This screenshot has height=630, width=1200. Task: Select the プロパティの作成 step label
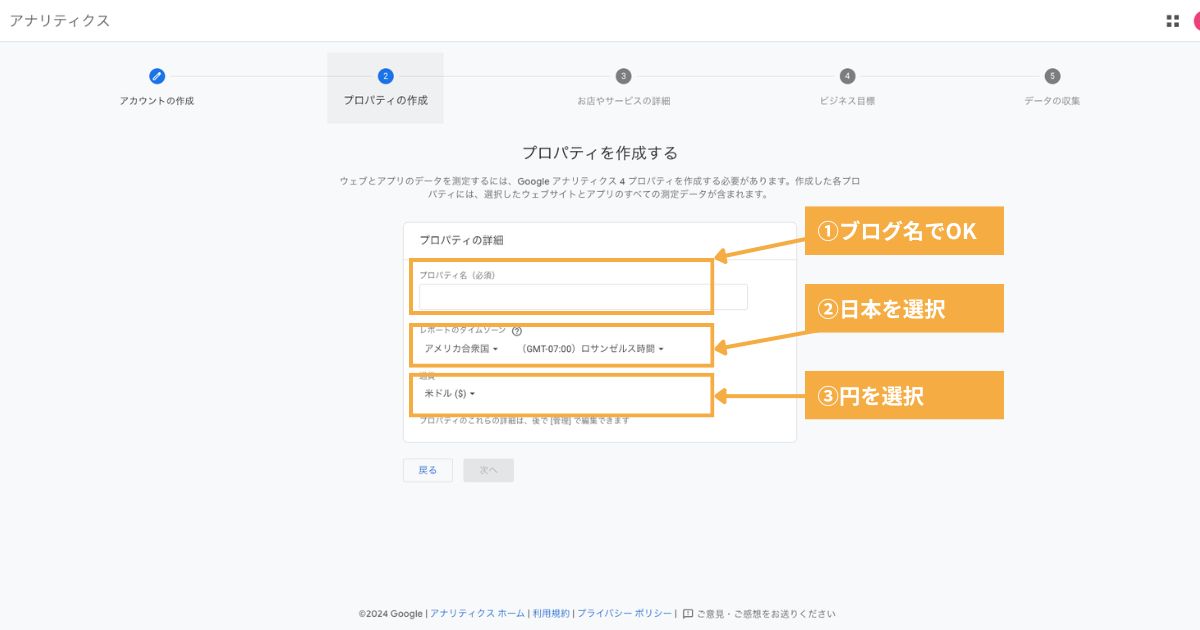(x=385, y=101)
